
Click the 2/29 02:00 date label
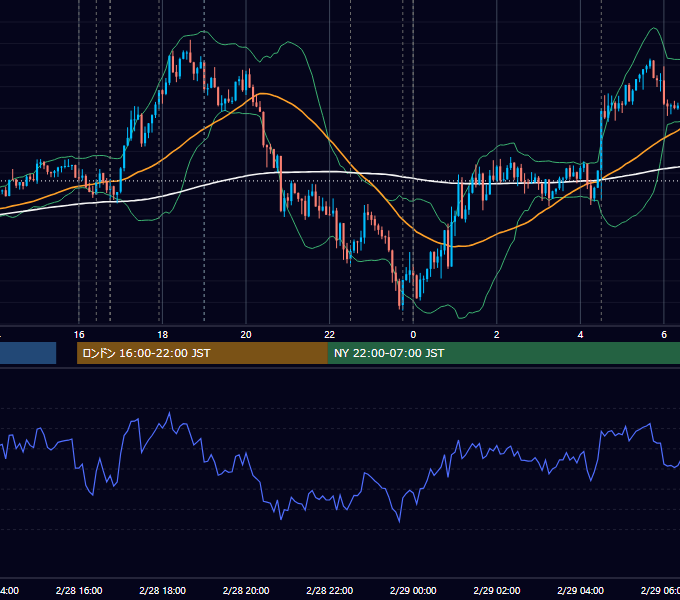pyautogui.click(x=497, y=590)
